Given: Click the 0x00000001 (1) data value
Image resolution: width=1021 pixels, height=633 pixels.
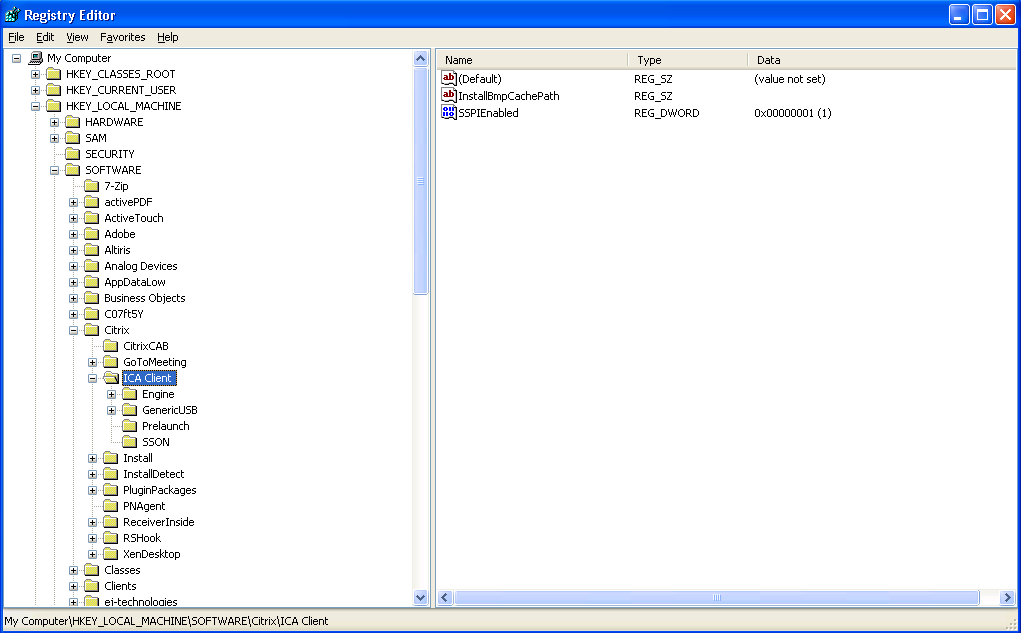Looking at the screenshot, I should pos(792,113).
